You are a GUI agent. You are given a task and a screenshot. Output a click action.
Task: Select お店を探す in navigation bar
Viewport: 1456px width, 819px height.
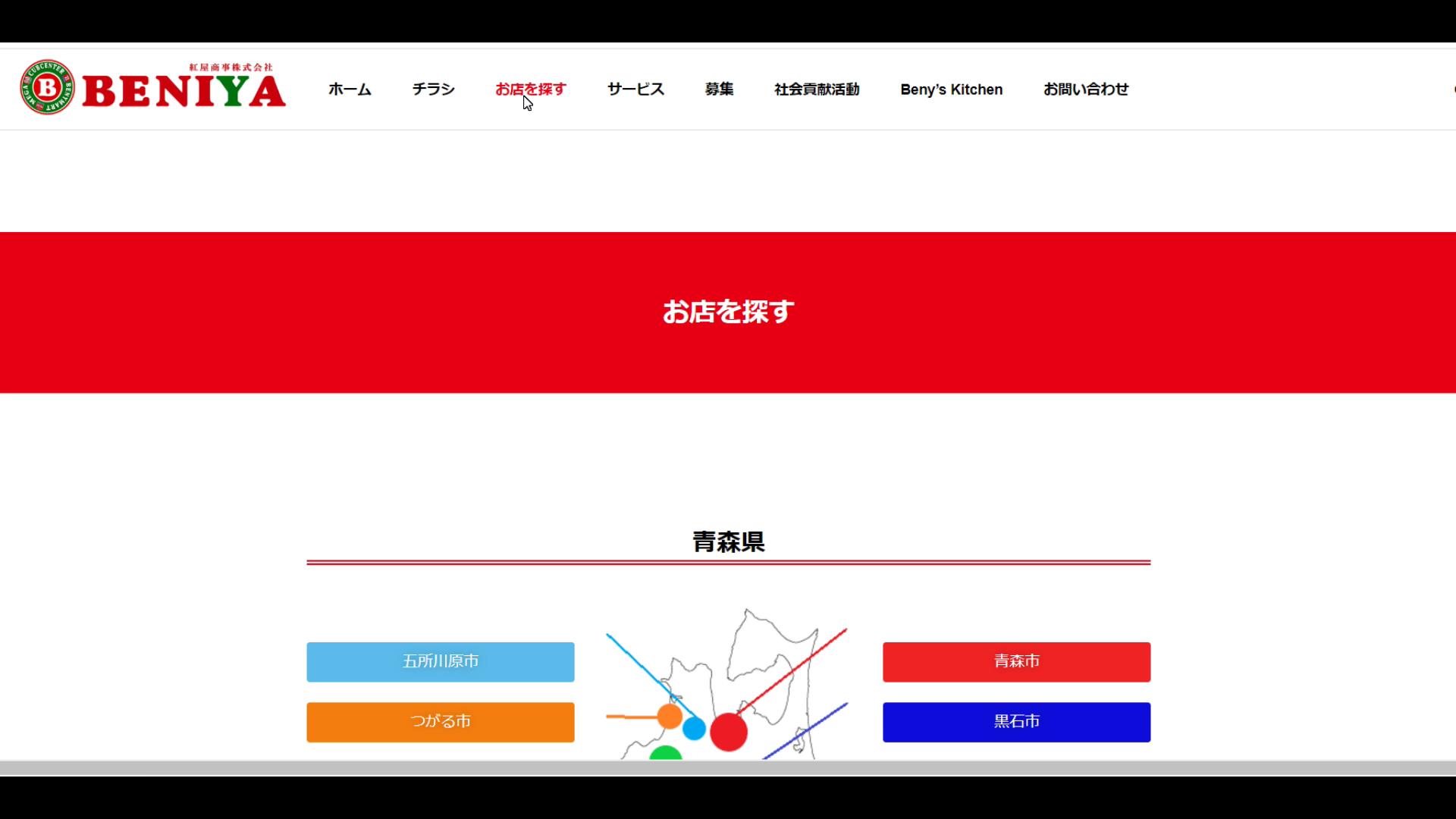(x=530, y=89)
